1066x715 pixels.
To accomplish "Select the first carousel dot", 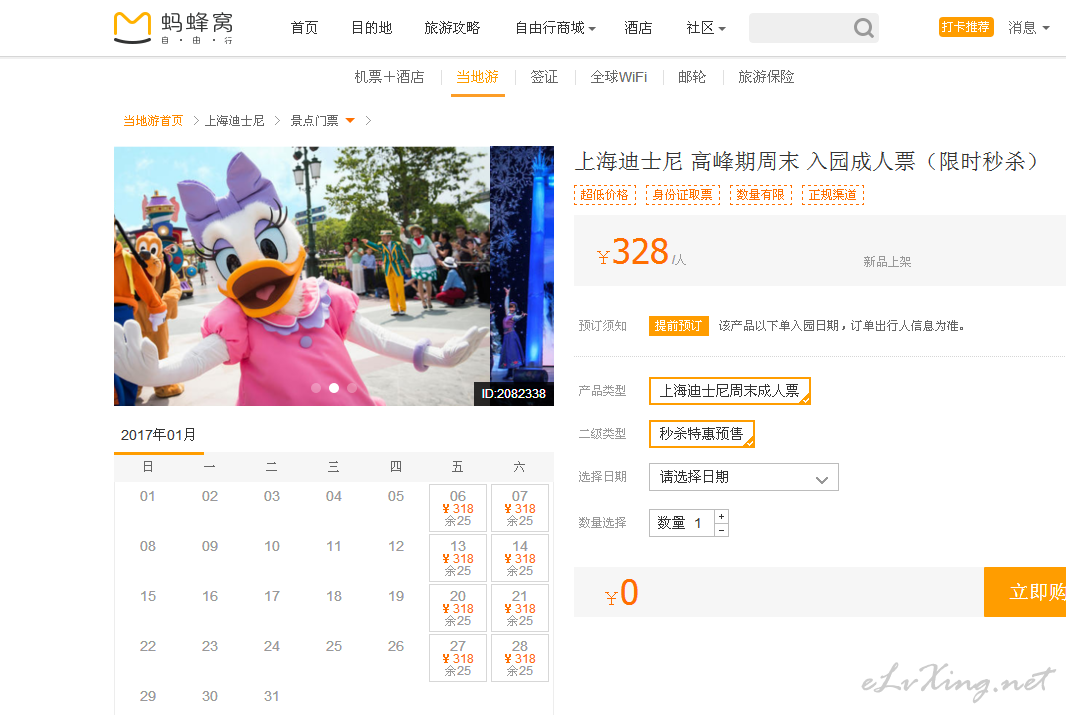I will tap(316, 388).
